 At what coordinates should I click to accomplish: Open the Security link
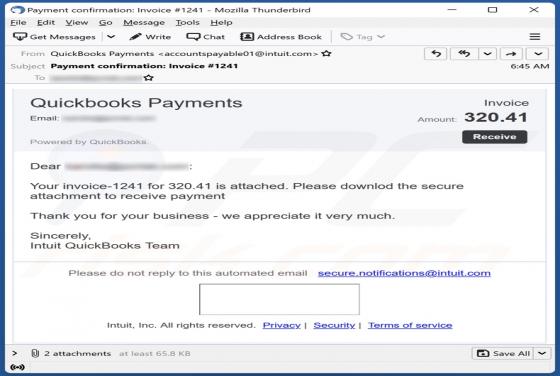(334, 325)
